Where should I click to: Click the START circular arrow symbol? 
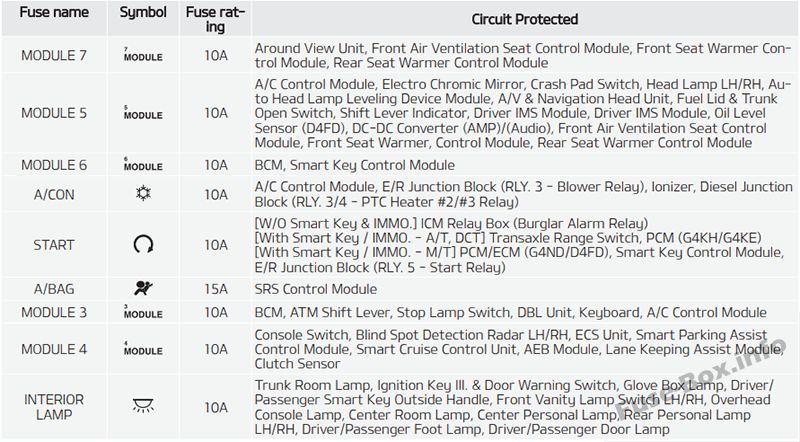[142, 245]
